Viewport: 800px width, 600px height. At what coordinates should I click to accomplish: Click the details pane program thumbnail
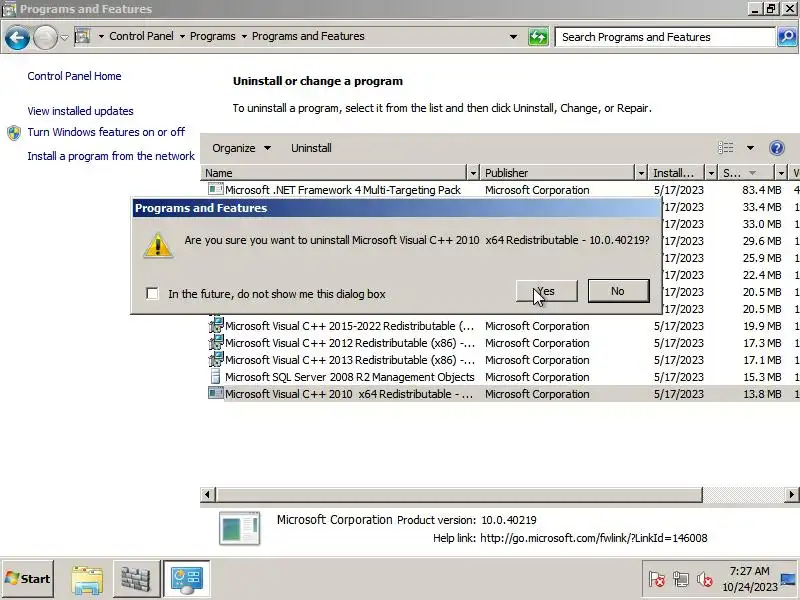click(239, 528)
